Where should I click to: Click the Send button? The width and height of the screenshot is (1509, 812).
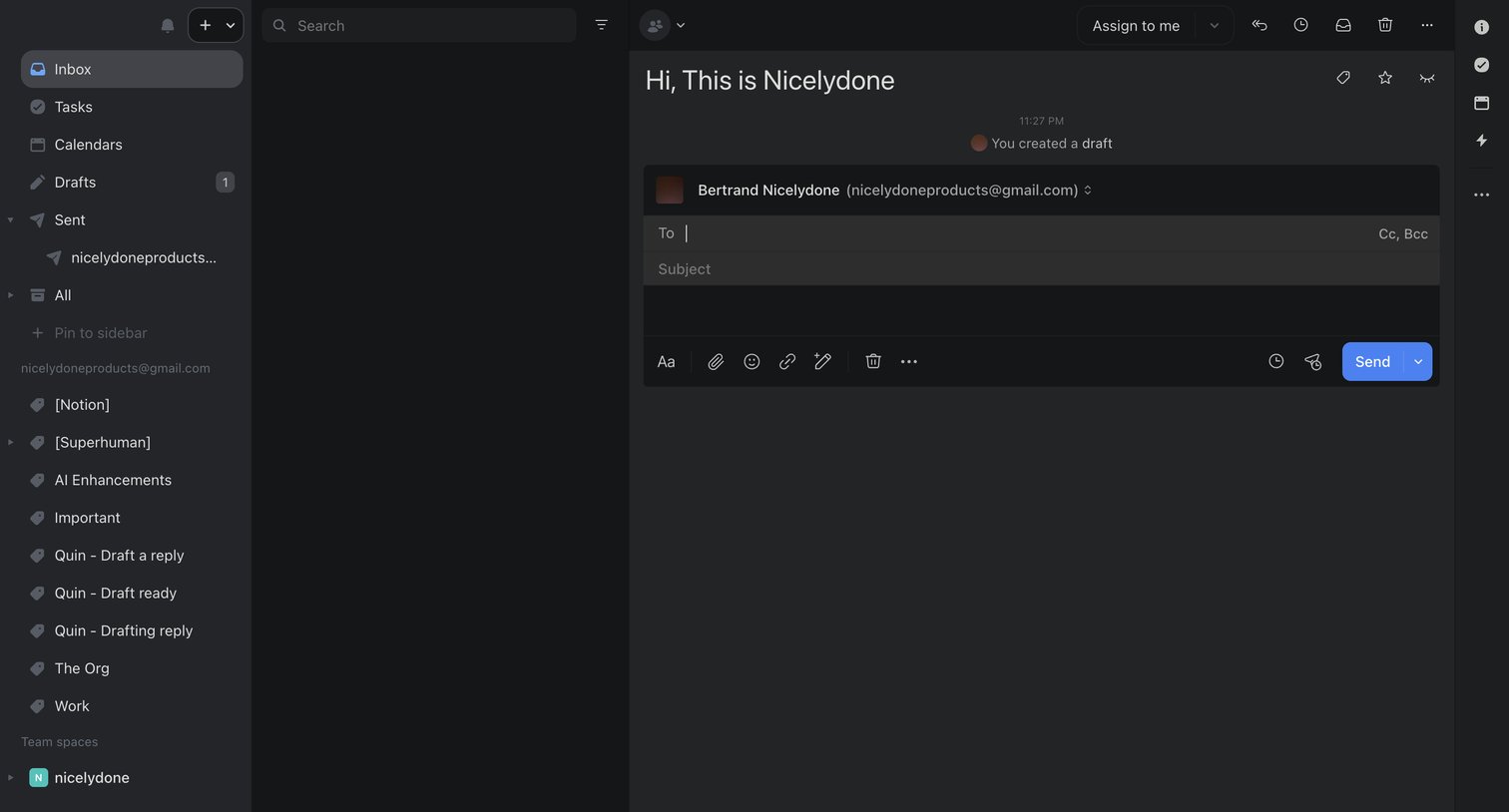click(x=1372, y=362)
